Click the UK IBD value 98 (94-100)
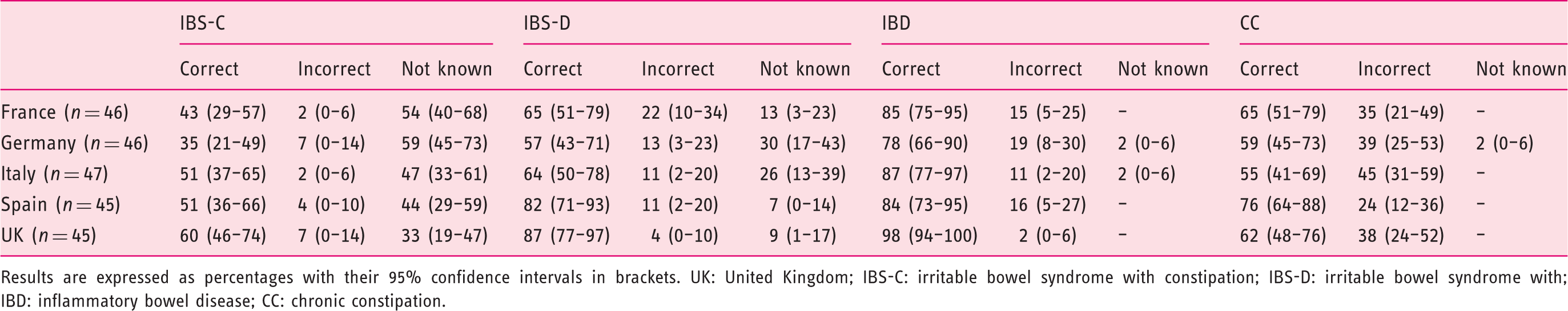This screenshot has height=311, width=1568. 930,236
